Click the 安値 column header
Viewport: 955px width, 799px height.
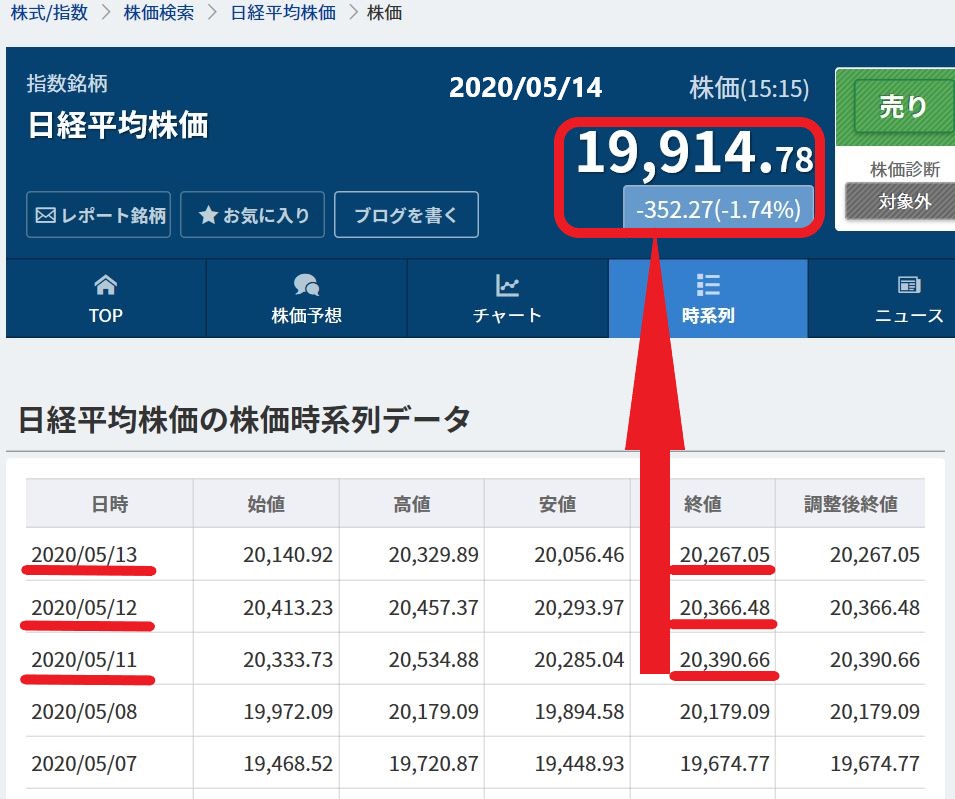pyautogui.click(x=557, y=504)
